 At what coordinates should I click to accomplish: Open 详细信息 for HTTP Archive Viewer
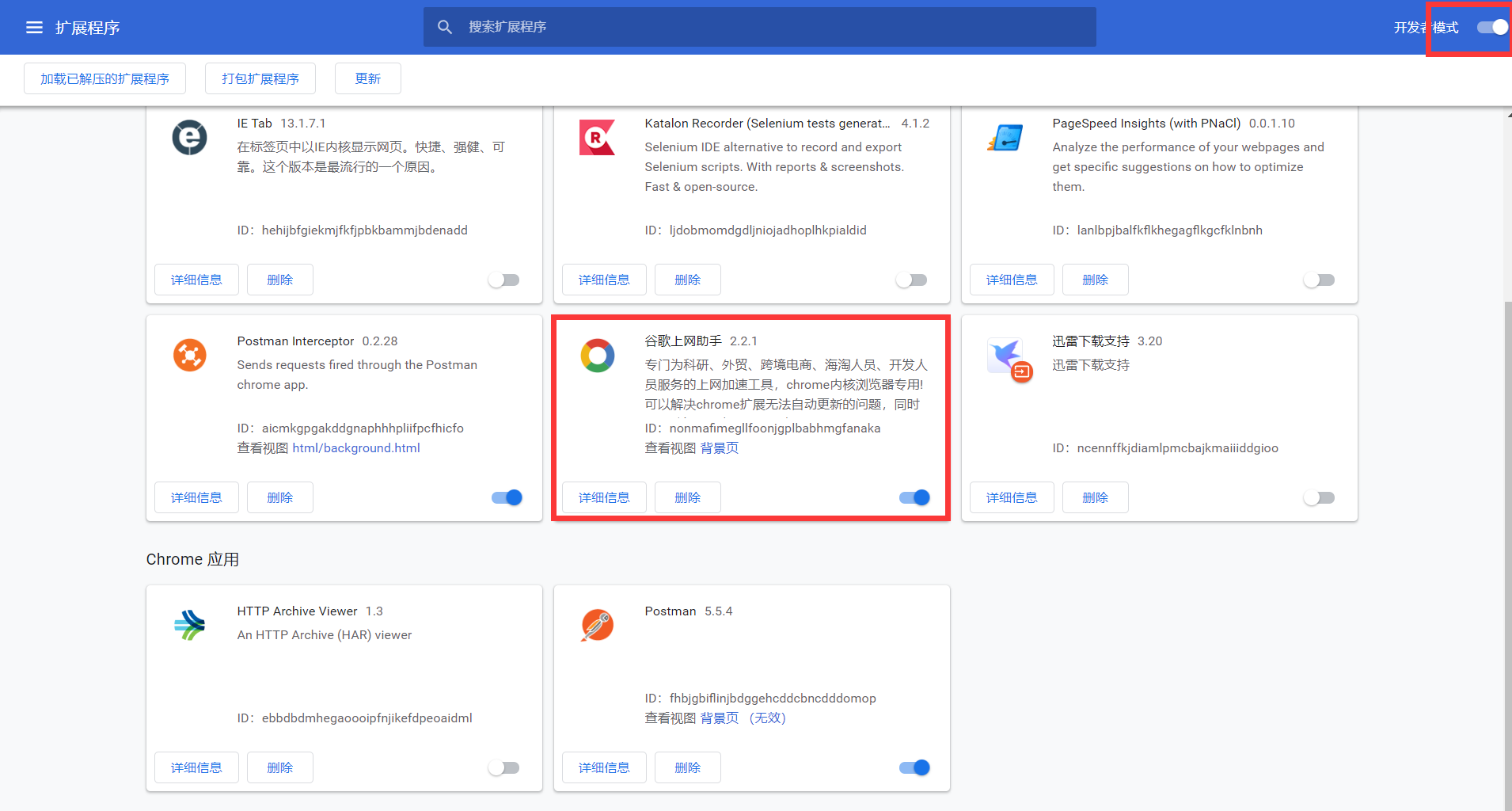(x=196, y=767)
